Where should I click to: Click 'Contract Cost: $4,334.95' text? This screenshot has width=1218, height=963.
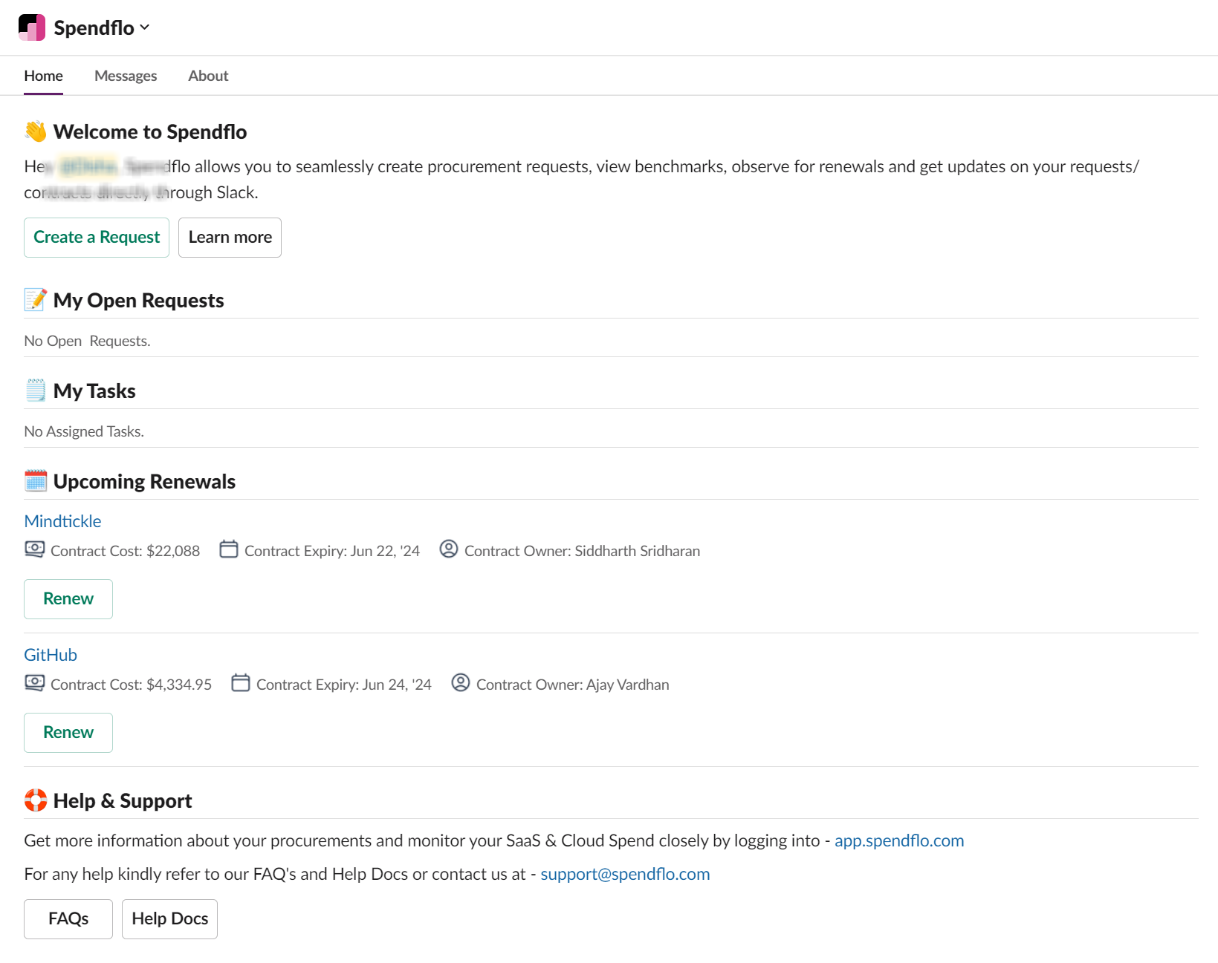click(131, 684)
